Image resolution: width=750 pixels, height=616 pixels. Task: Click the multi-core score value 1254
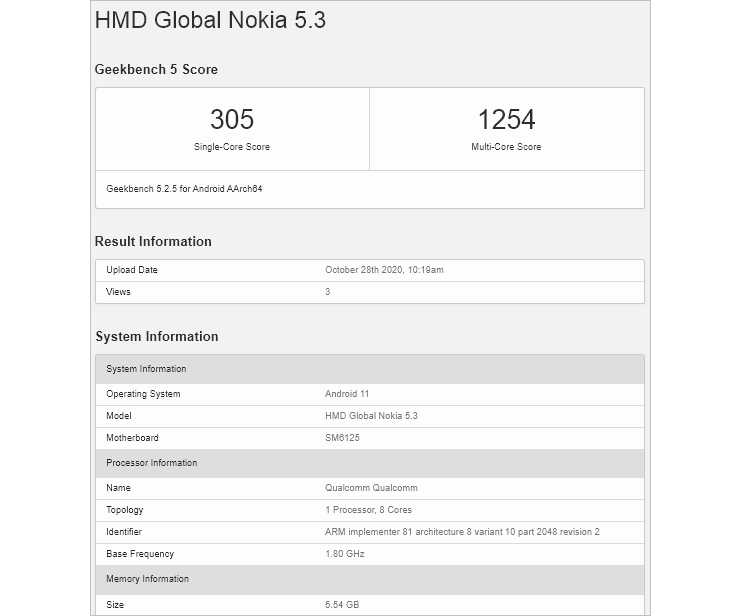tap(507, 119)
